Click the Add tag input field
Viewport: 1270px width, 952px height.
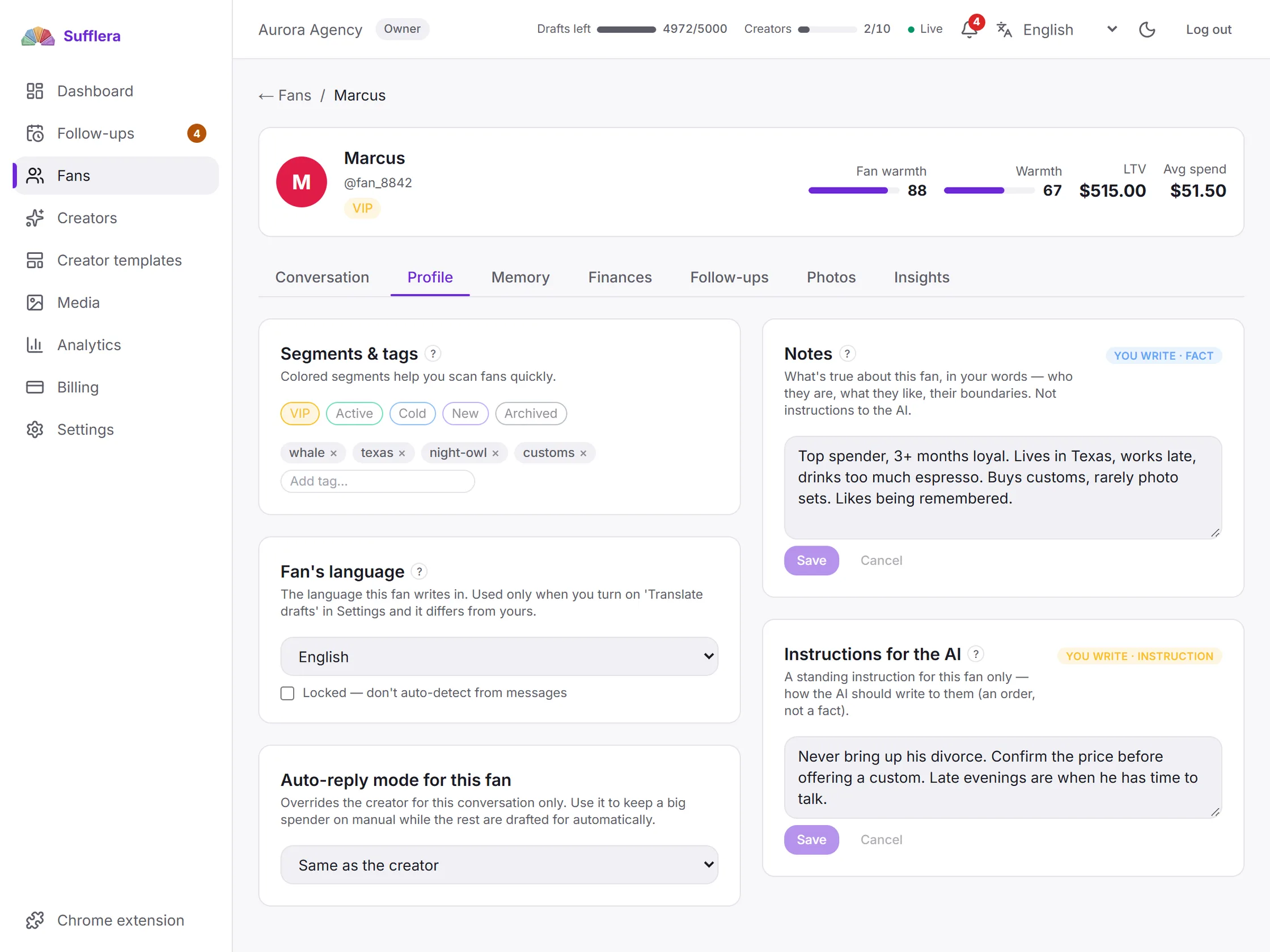pos(377,481)
